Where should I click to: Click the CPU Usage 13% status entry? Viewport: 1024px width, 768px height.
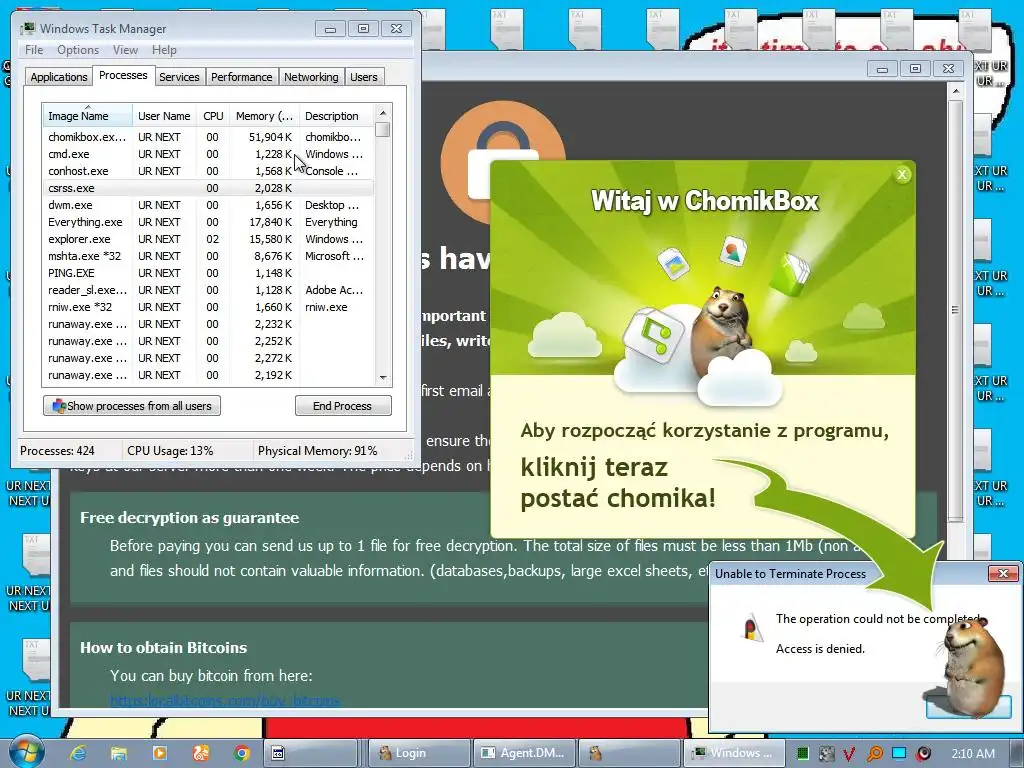170,451
